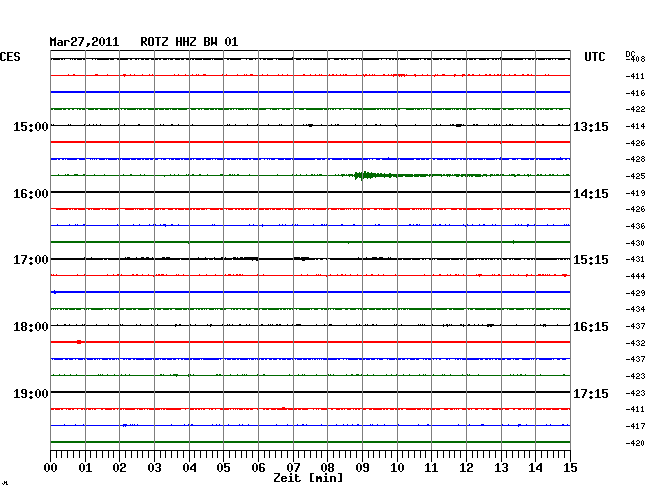Click minute tick label 07
The width and height of the screenshot is (650, 494).
coord(293,468)
